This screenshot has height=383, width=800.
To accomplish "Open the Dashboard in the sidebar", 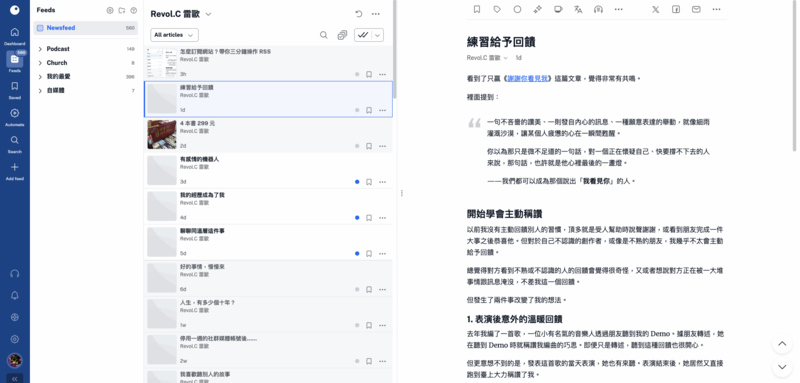I will pyautogui.click(x=14, y=35).
